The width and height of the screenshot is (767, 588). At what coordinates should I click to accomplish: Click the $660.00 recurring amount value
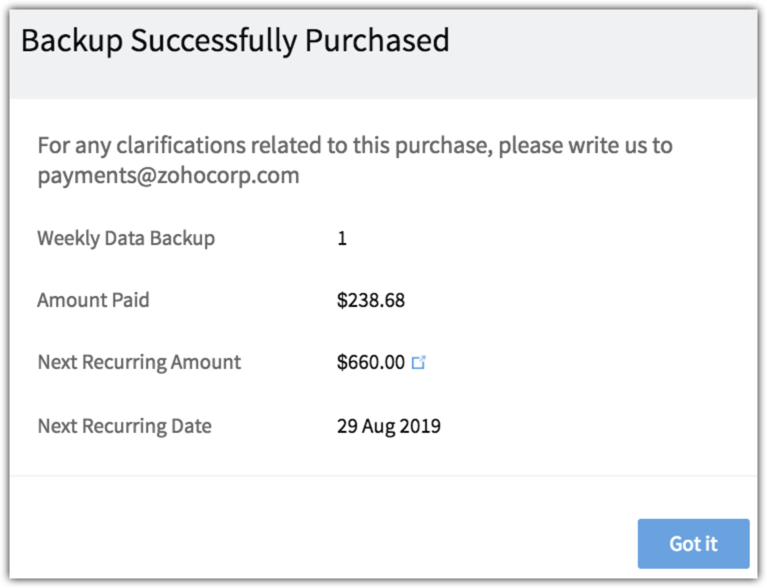coord(370,362)
